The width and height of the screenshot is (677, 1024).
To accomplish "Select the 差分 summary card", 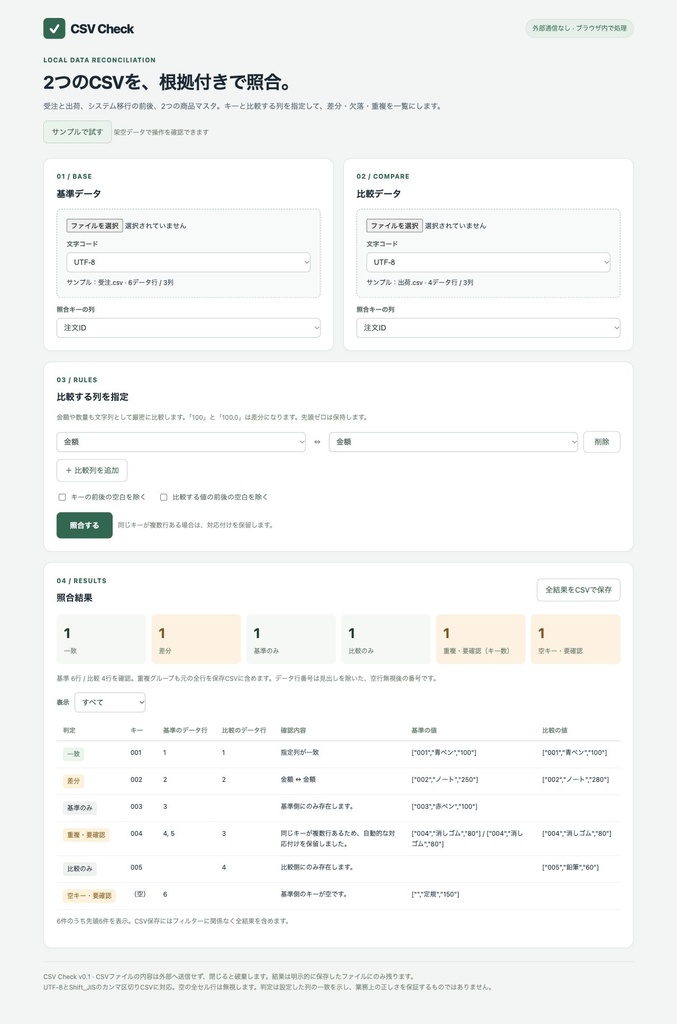I will (196, 639).
